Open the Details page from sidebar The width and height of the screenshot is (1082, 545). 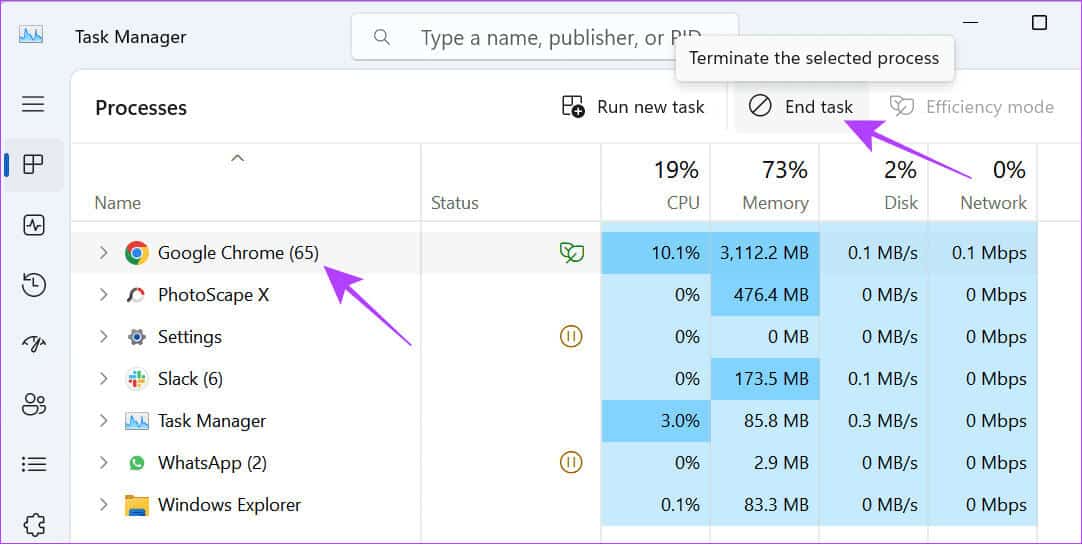[33, 464]
